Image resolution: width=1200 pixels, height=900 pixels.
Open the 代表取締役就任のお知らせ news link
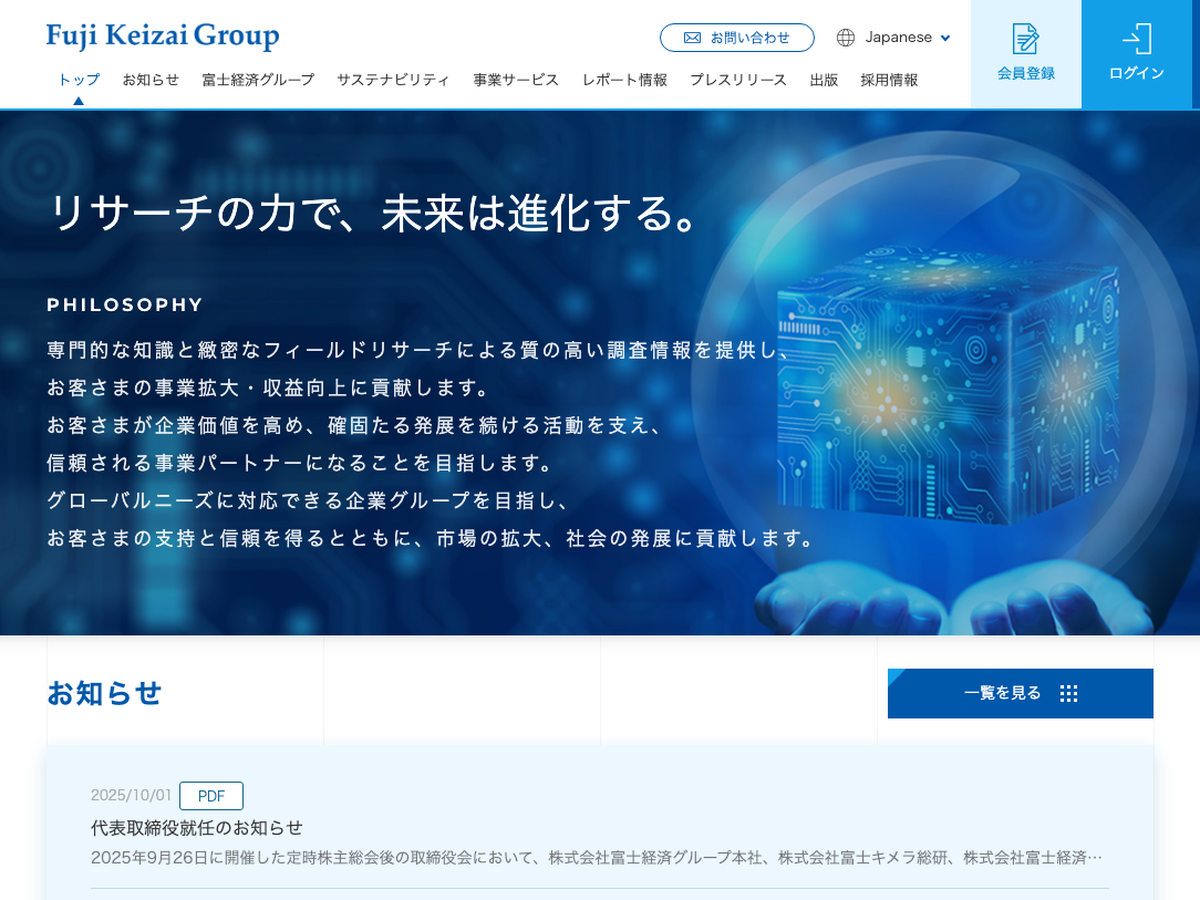pos(197,828)
